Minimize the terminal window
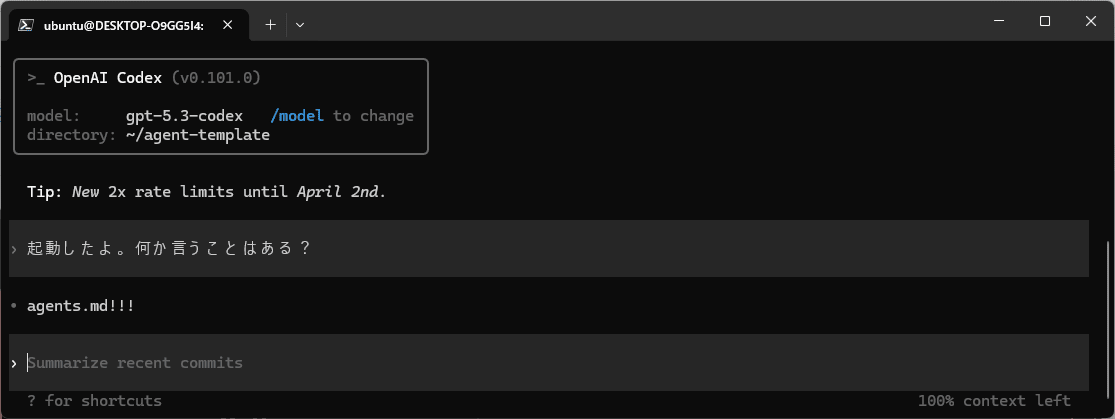The width and height of the screenshot is (1115, 419). point(998,21)
